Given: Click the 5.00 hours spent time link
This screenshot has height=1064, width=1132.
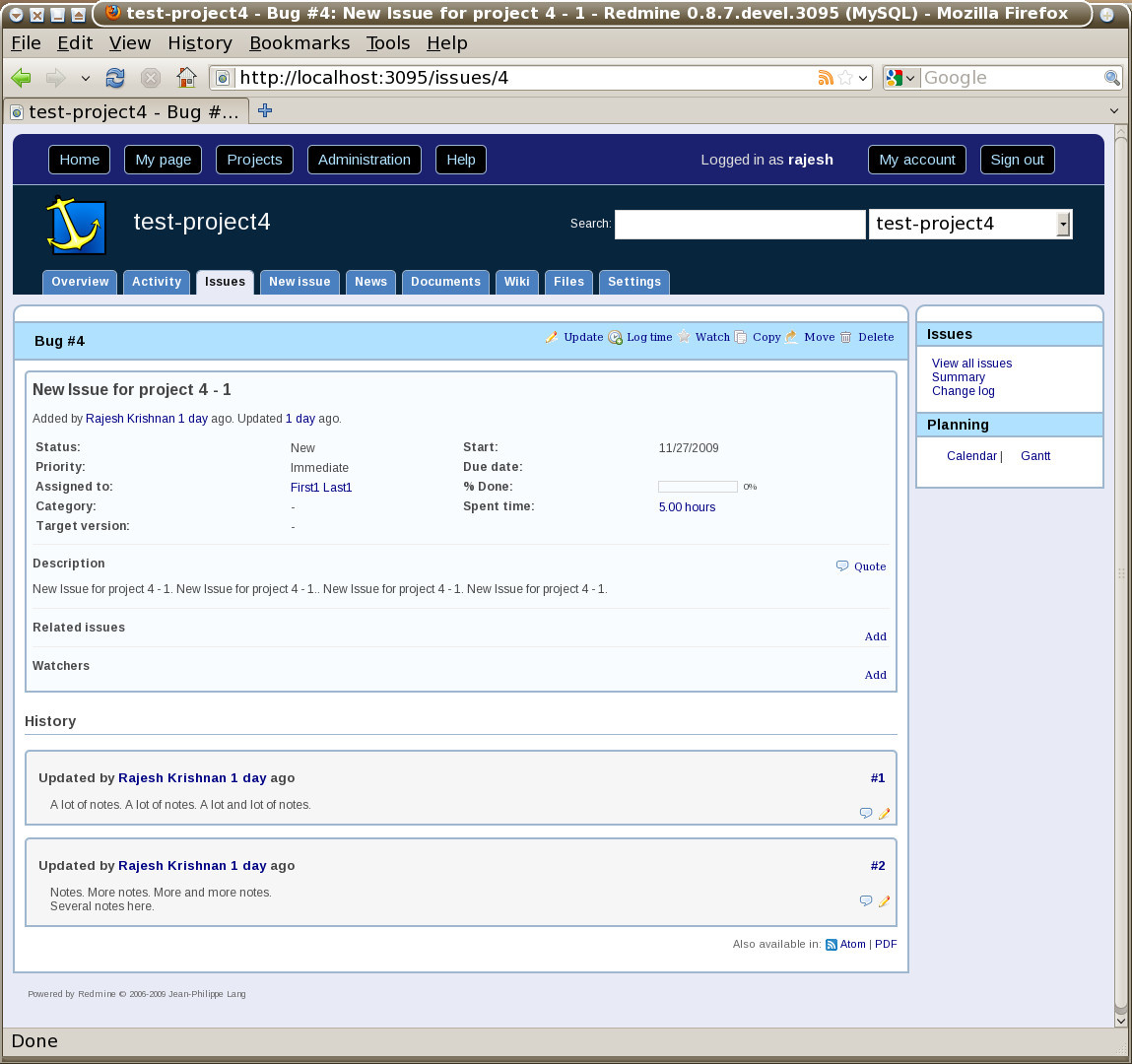Looking at the screenshot, I should pyautogui.click(x=687, y=506).
